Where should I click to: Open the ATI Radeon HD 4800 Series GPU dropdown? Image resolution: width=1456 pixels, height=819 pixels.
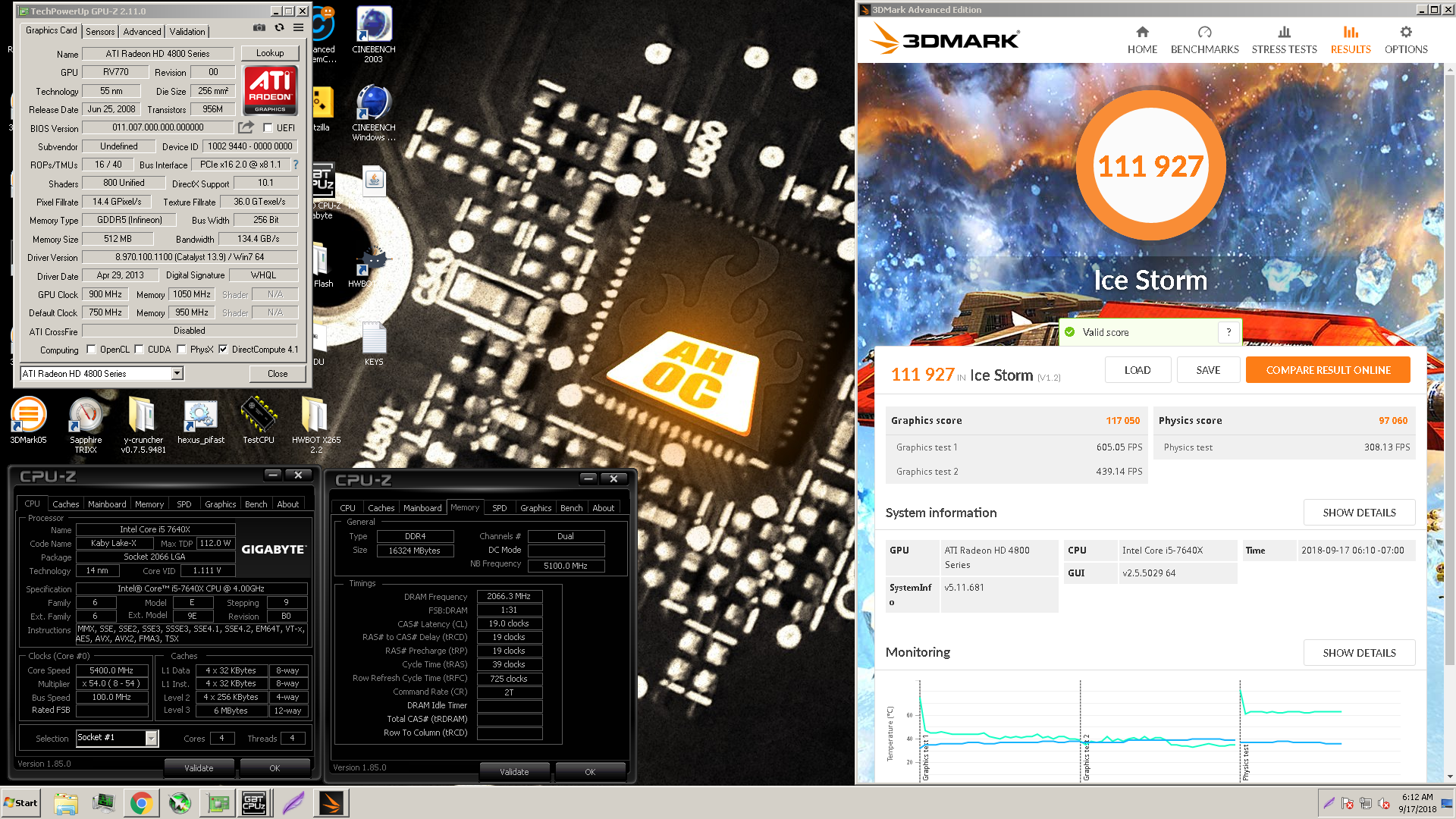[x=177, y=373]
